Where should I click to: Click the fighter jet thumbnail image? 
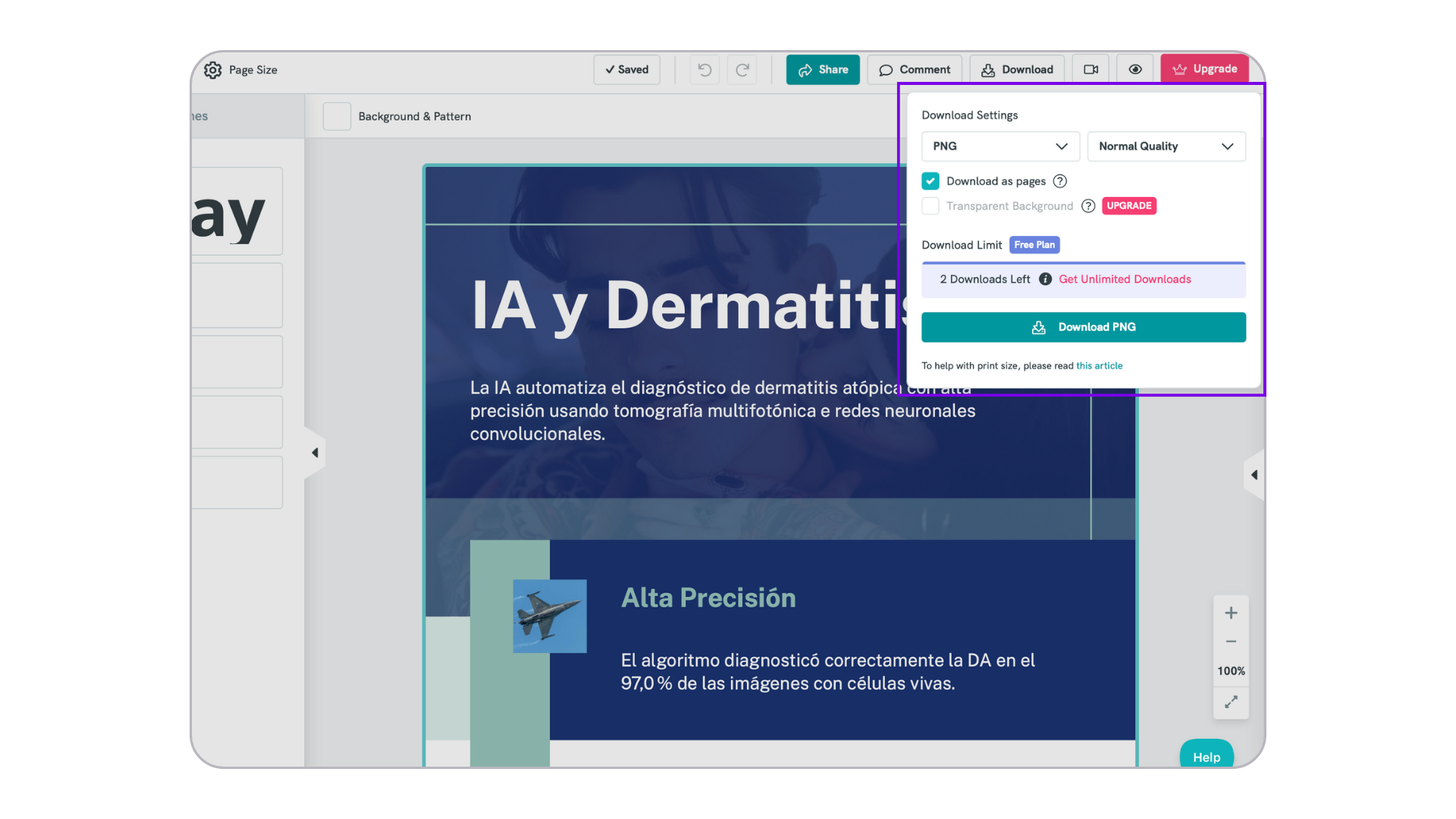550,617
